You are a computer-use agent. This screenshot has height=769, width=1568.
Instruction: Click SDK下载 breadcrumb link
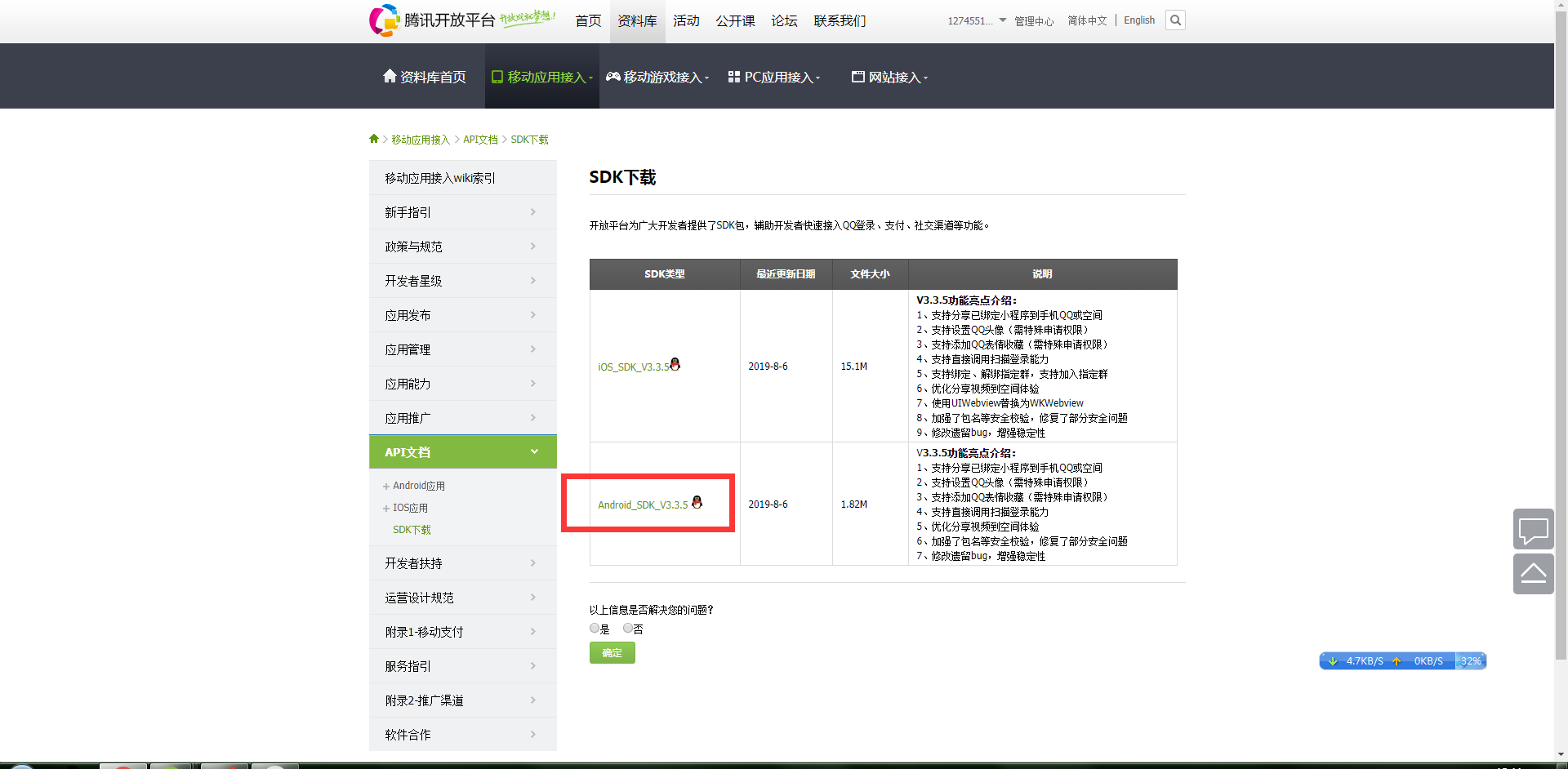coord(529,140)
